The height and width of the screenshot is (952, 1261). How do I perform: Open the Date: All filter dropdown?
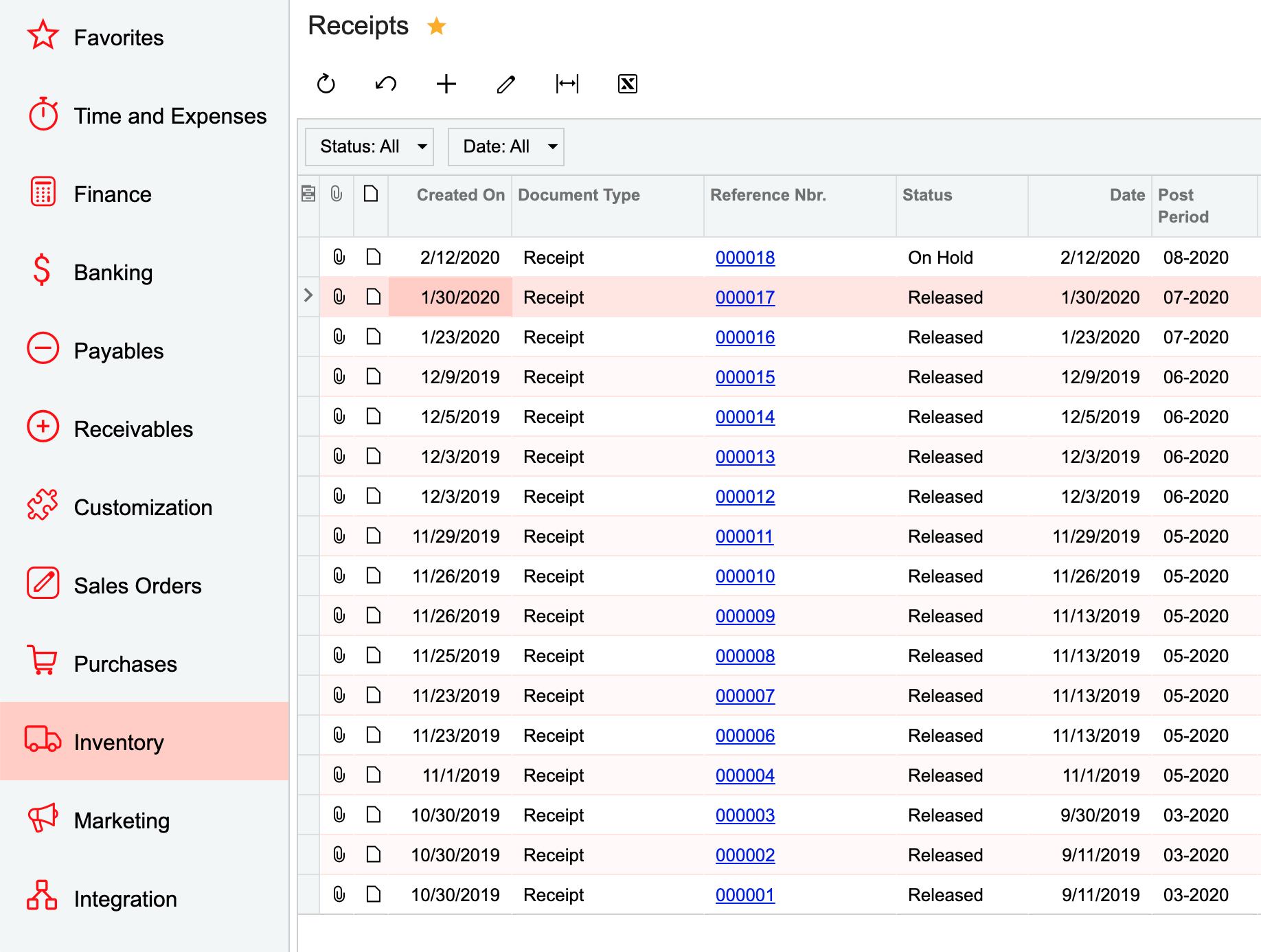click(x=506, y=146)
